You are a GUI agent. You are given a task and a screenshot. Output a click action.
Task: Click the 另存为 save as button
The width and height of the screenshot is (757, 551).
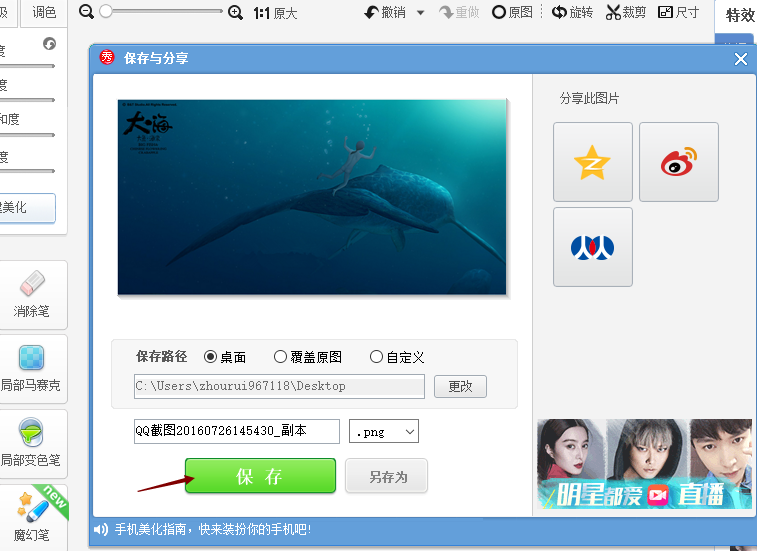386,476
